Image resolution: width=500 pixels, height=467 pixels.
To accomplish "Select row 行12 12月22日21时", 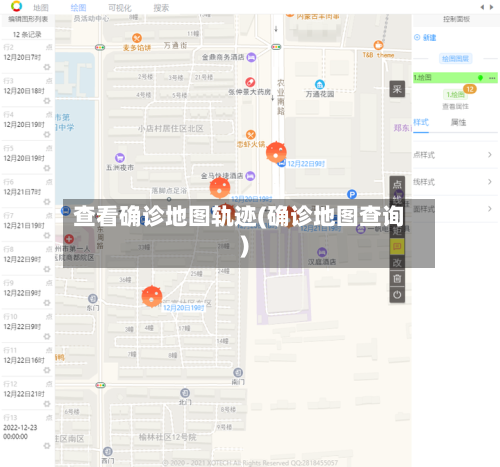I will coord(27,393).
